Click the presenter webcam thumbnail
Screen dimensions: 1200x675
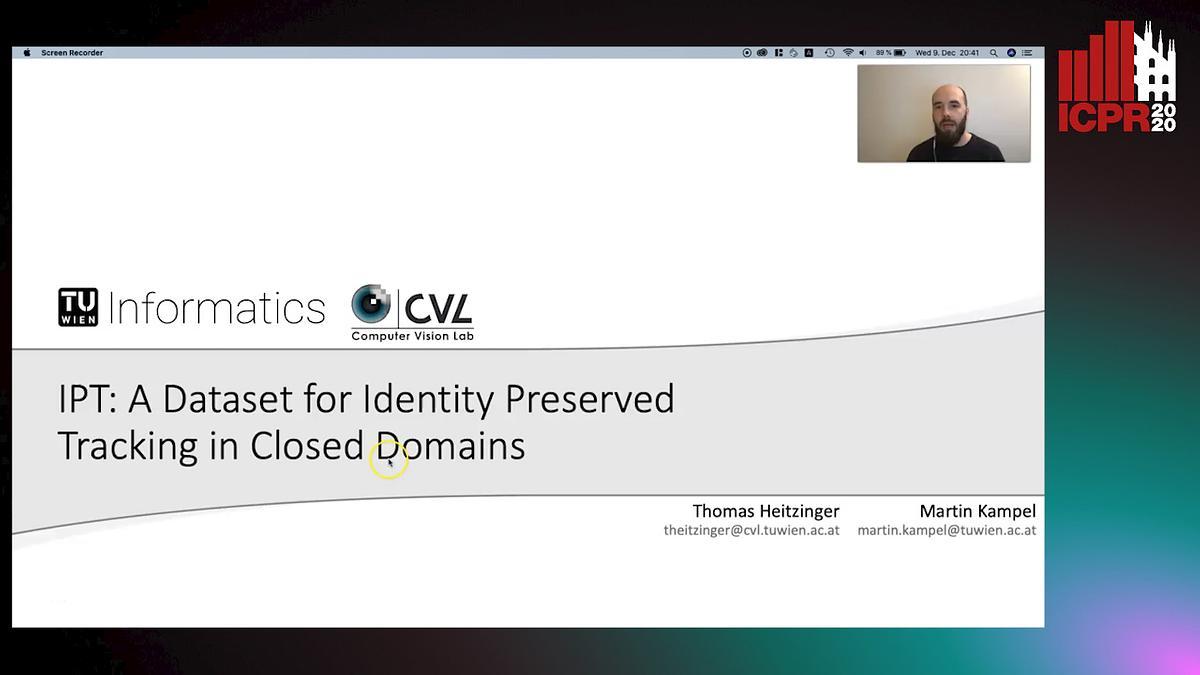(x=943, y=113)
